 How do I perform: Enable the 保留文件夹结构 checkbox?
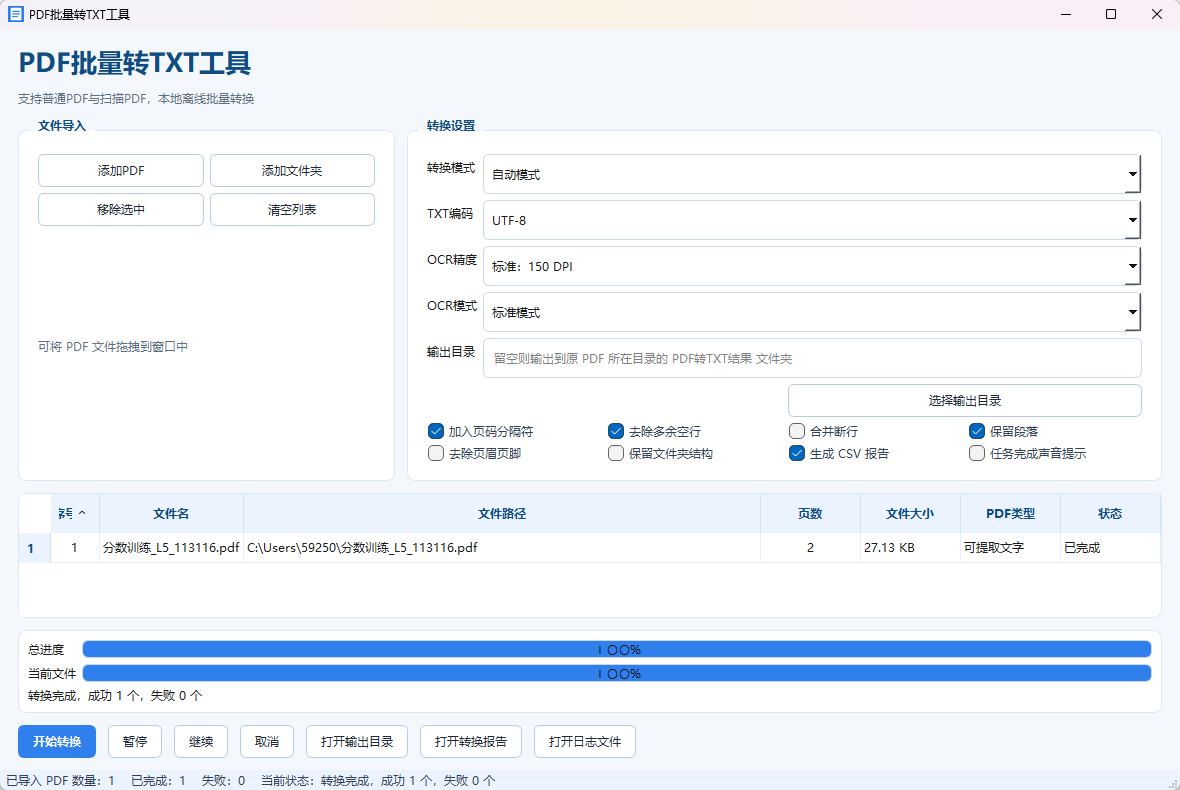click(616, 453)
